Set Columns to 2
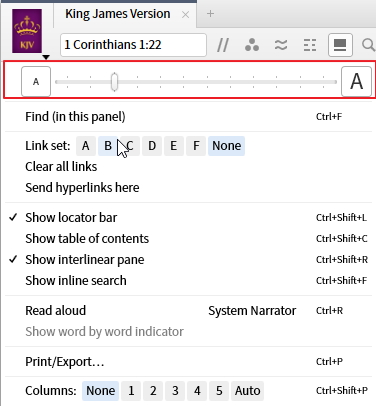Viewport: 376px width, 406px height. pos(153,391)
